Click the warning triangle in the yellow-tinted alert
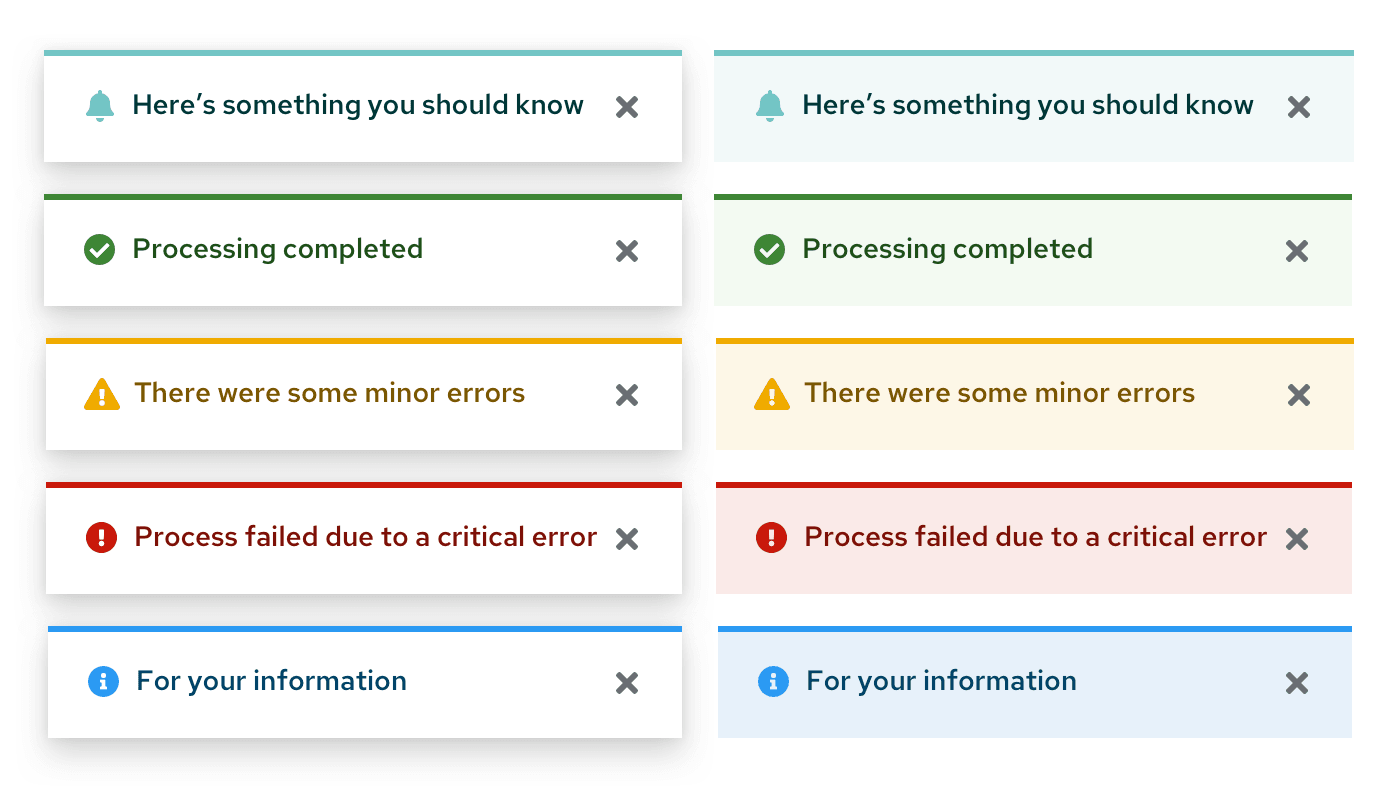 click(771, 394)
